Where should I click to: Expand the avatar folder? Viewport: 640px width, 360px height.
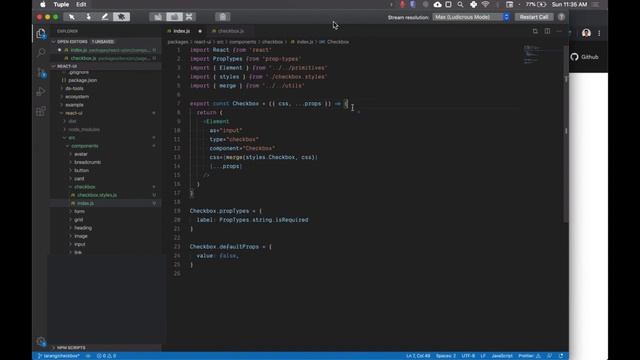(x=81, y=154)
